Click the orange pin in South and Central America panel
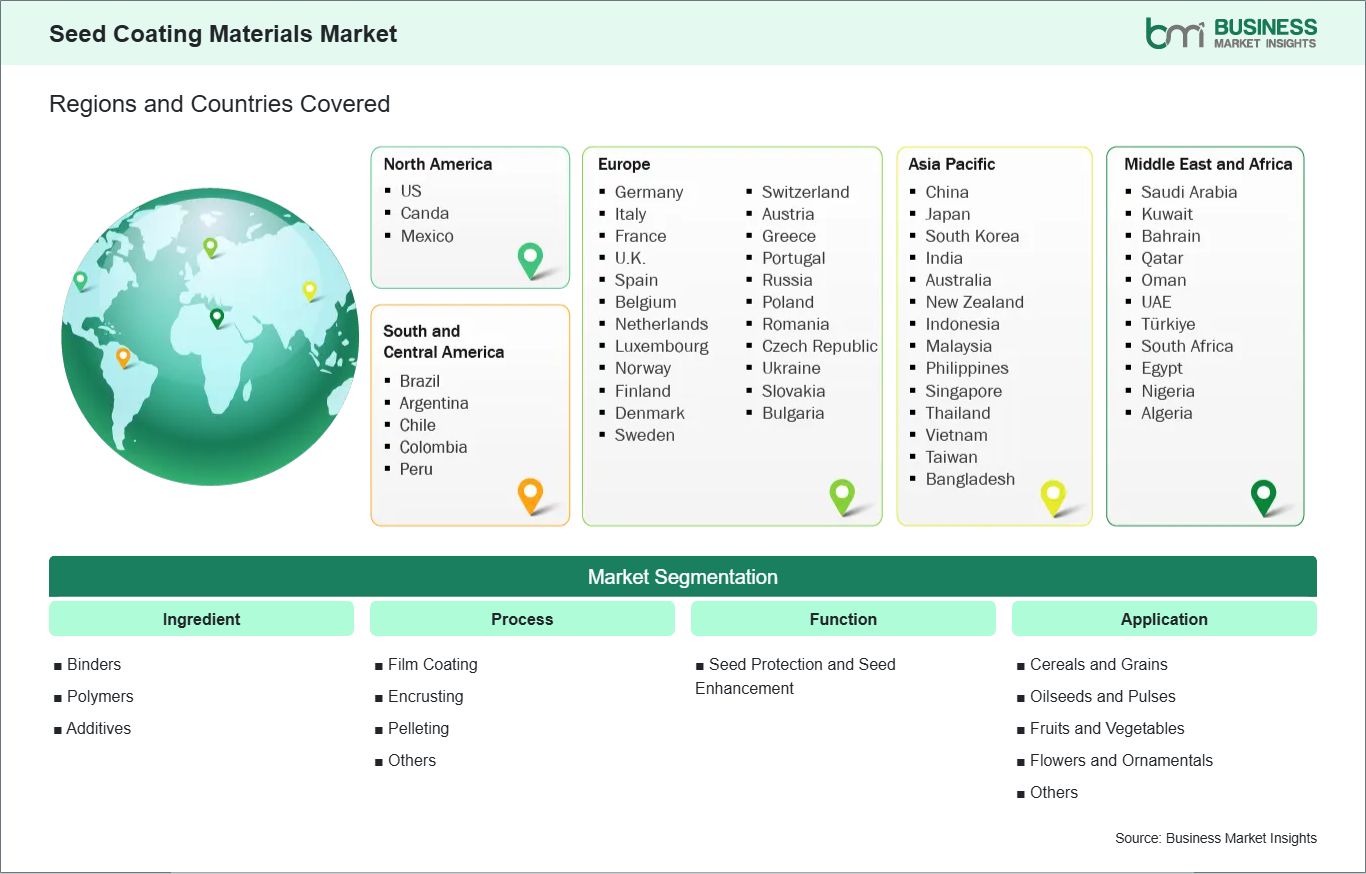 coord(529,495)
